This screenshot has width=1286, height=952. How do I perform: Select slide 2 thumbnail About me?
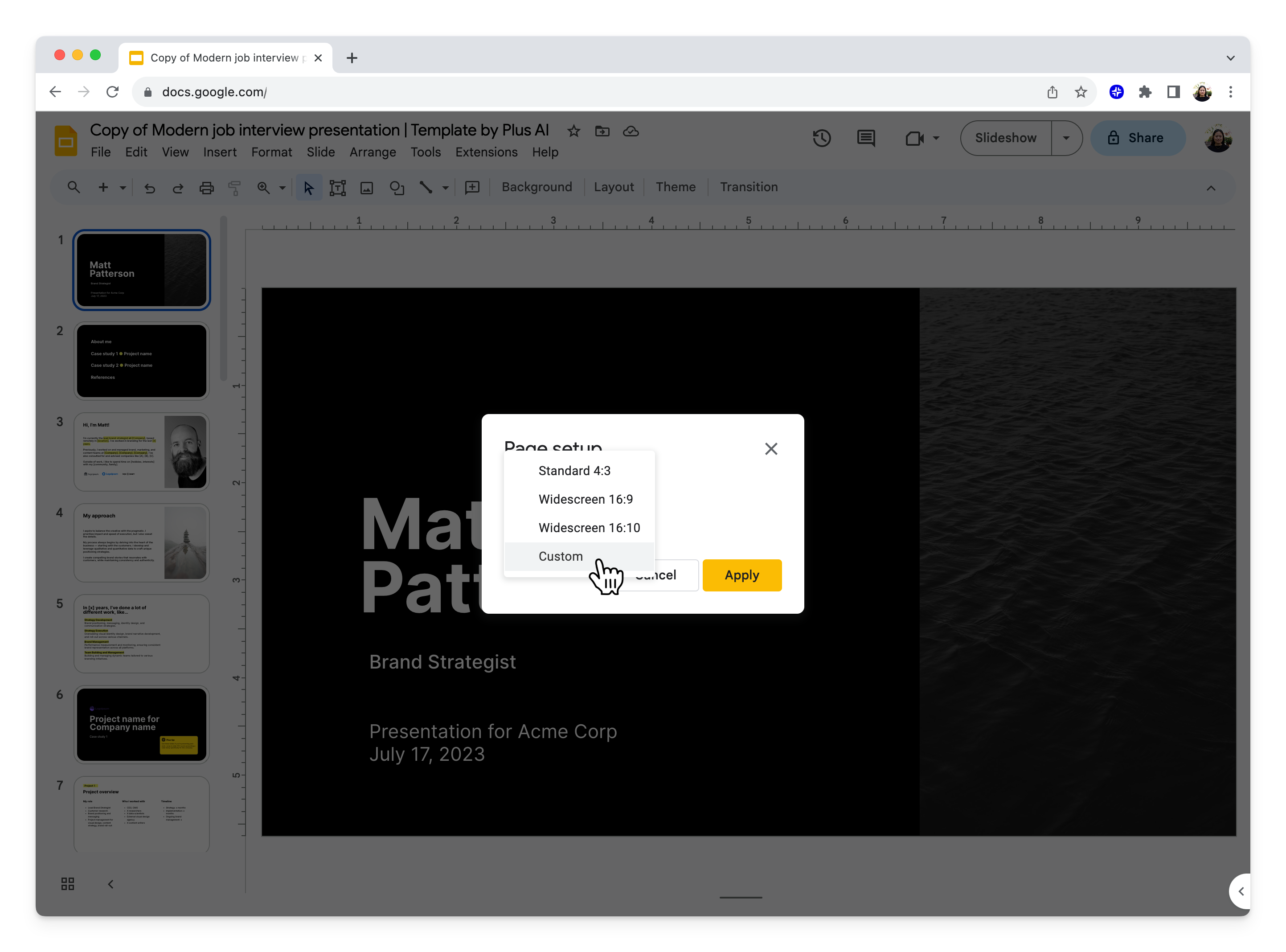142,361
